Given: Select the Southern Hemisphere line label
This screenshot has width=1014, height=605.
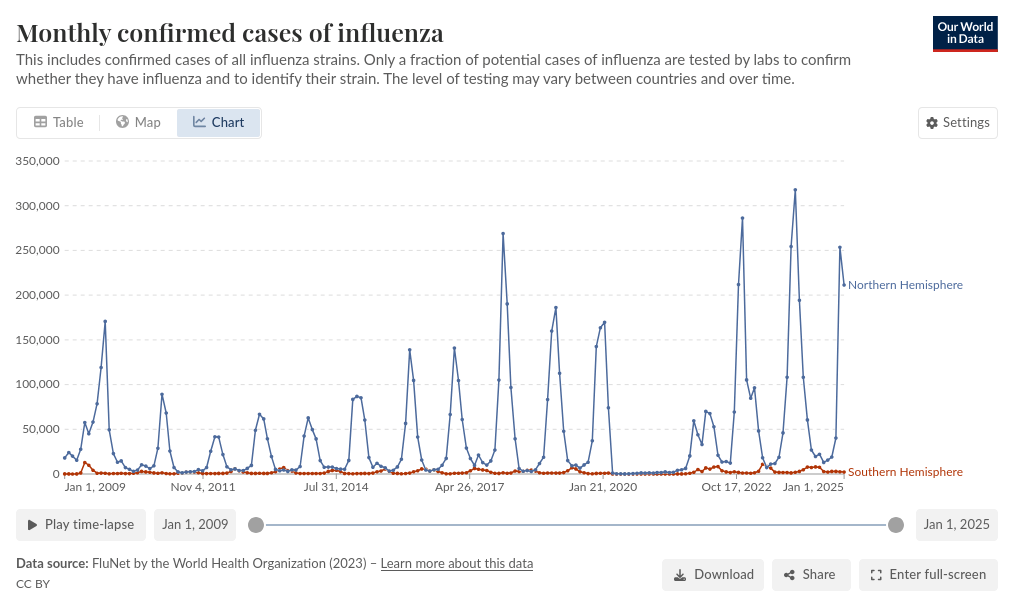Looking at the screenshot, I should 905,472.
